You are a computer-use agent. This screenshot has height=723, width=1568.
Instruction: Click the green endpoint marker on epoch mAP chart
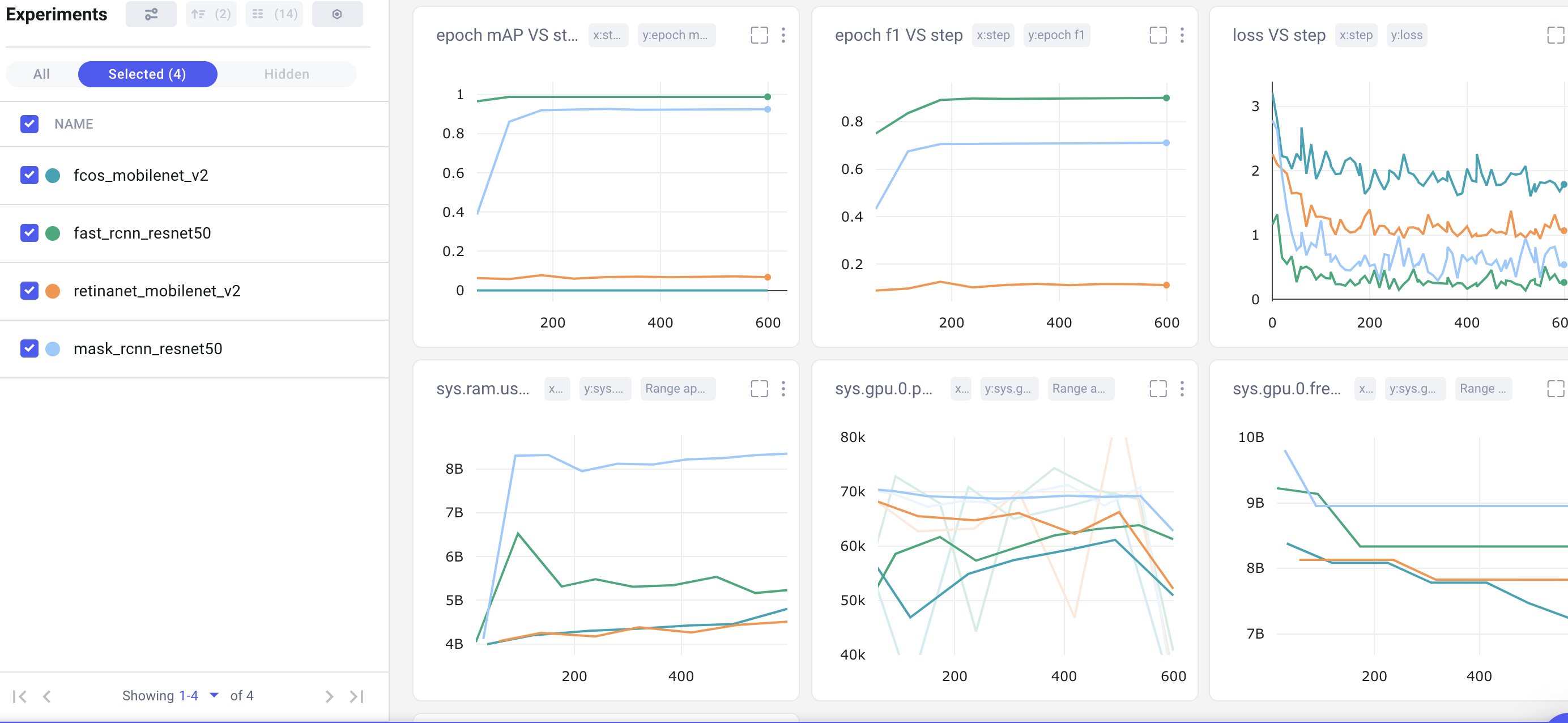point(768,97)
